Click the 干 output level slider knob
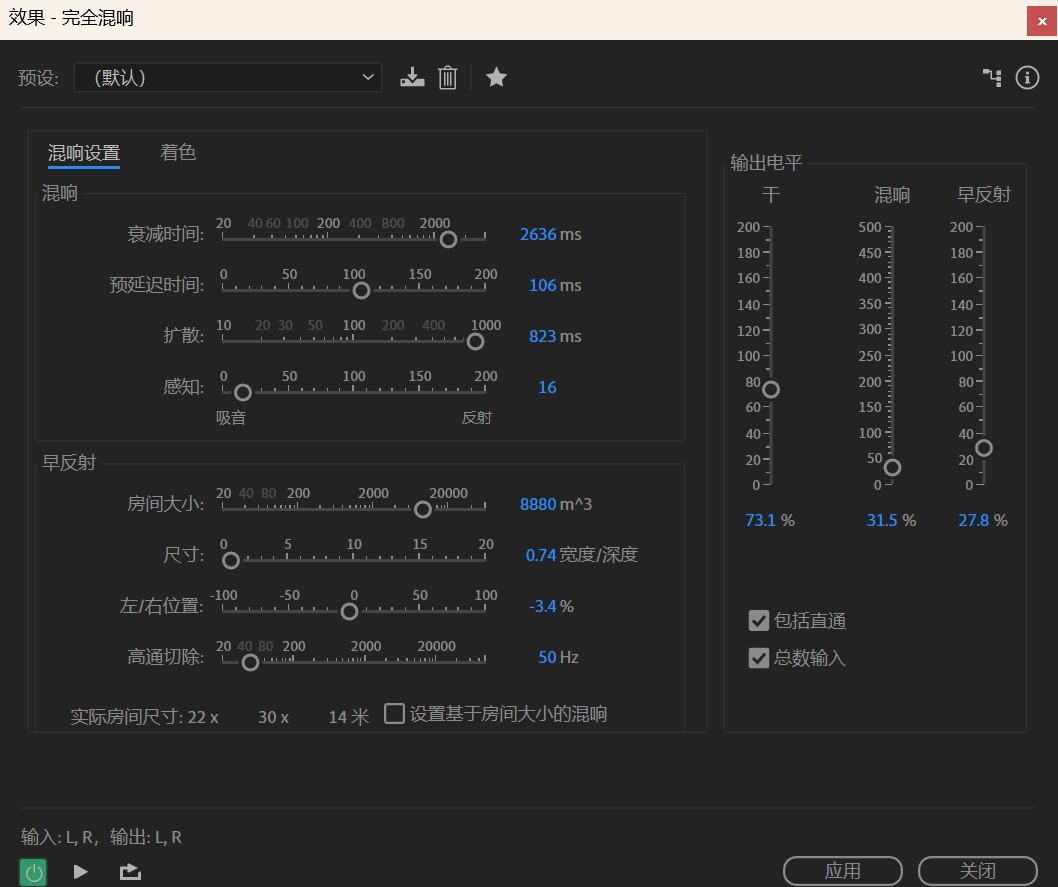The height and width of the screenshot is (887, 1058). (770, 389)
